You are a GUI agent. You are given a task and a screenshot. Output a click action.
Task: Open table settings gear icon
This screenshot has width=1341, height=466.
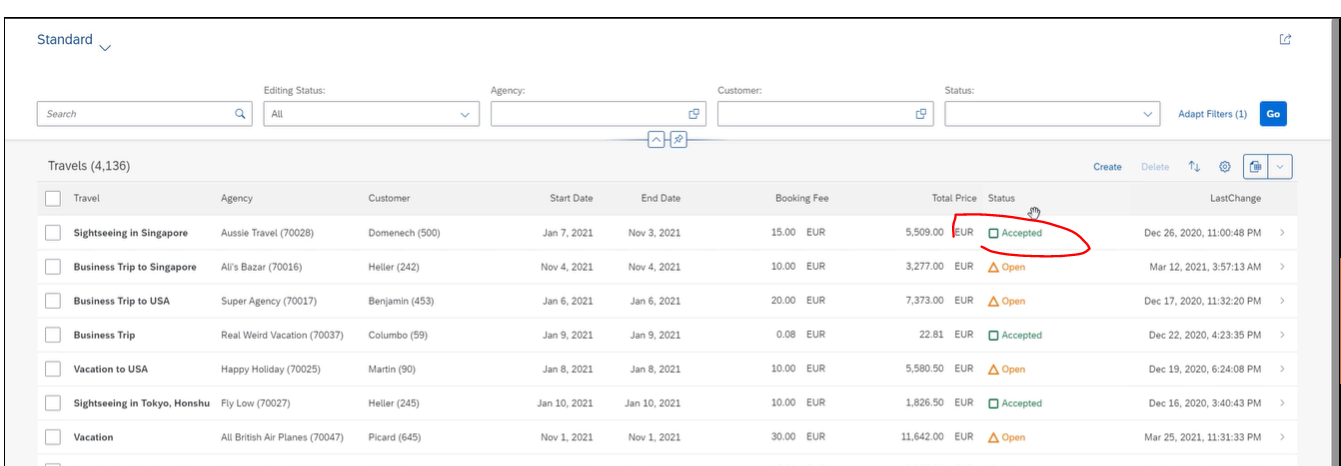click(x=1224, y=167)
